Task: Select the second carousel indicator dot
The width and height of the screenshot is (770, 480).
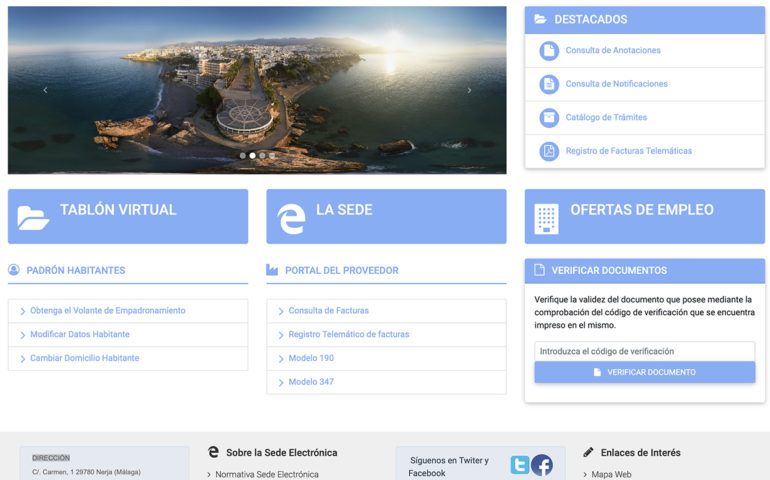Action: click(x=252, y=155)
